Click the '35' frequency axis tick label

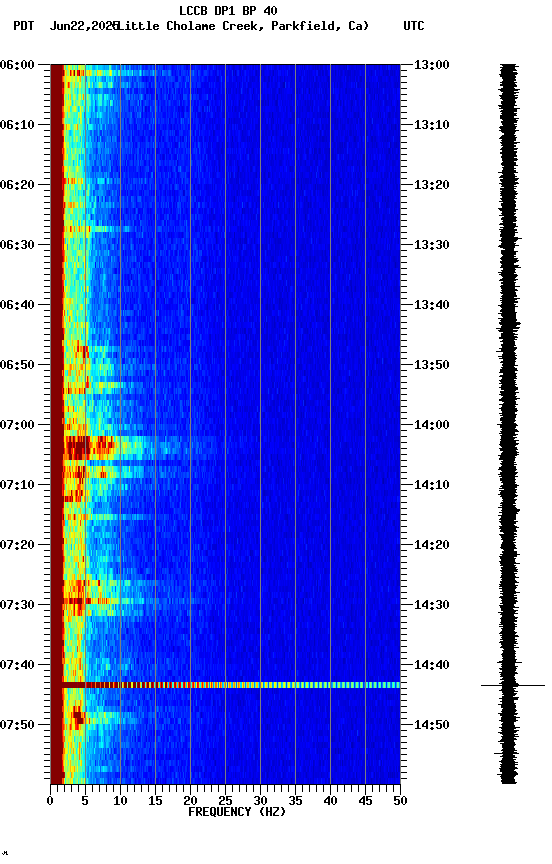click(x=295, y=801)
